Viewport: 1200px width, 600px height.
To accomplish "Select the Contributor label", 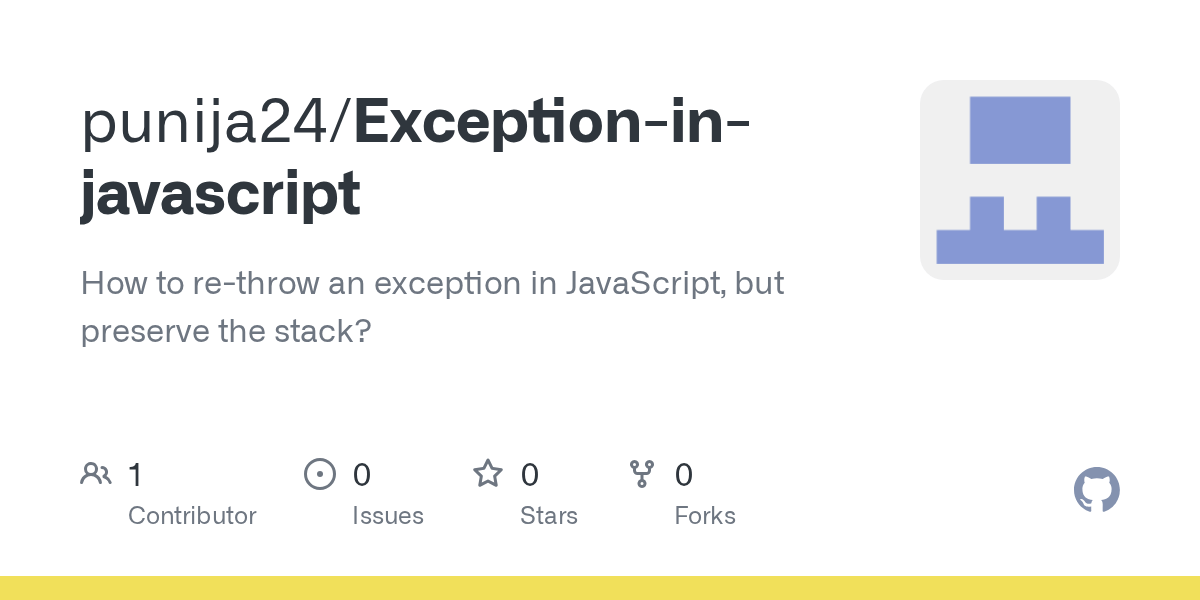I will coord(192,516).
